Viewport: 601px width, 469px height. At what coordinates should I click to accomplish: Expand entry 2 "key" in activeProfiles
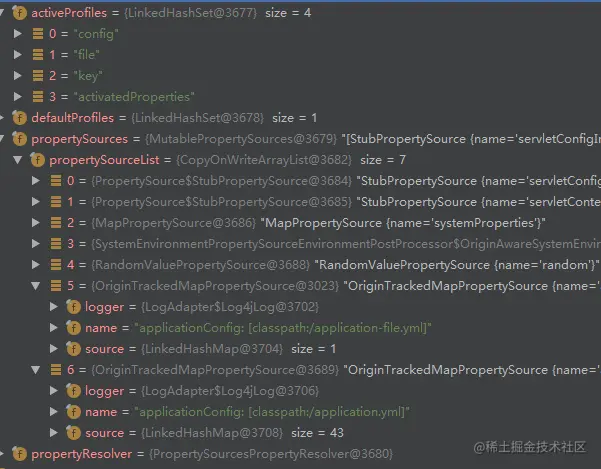(18, 76)
